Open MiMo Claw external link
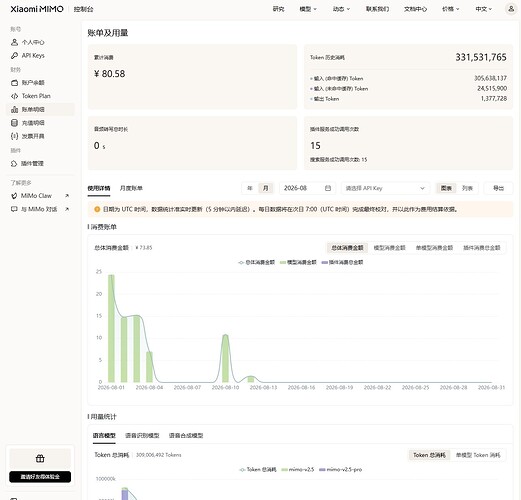The width and height of the screenshot is (521, 500). pyautogui.click(x=40, y=196)
